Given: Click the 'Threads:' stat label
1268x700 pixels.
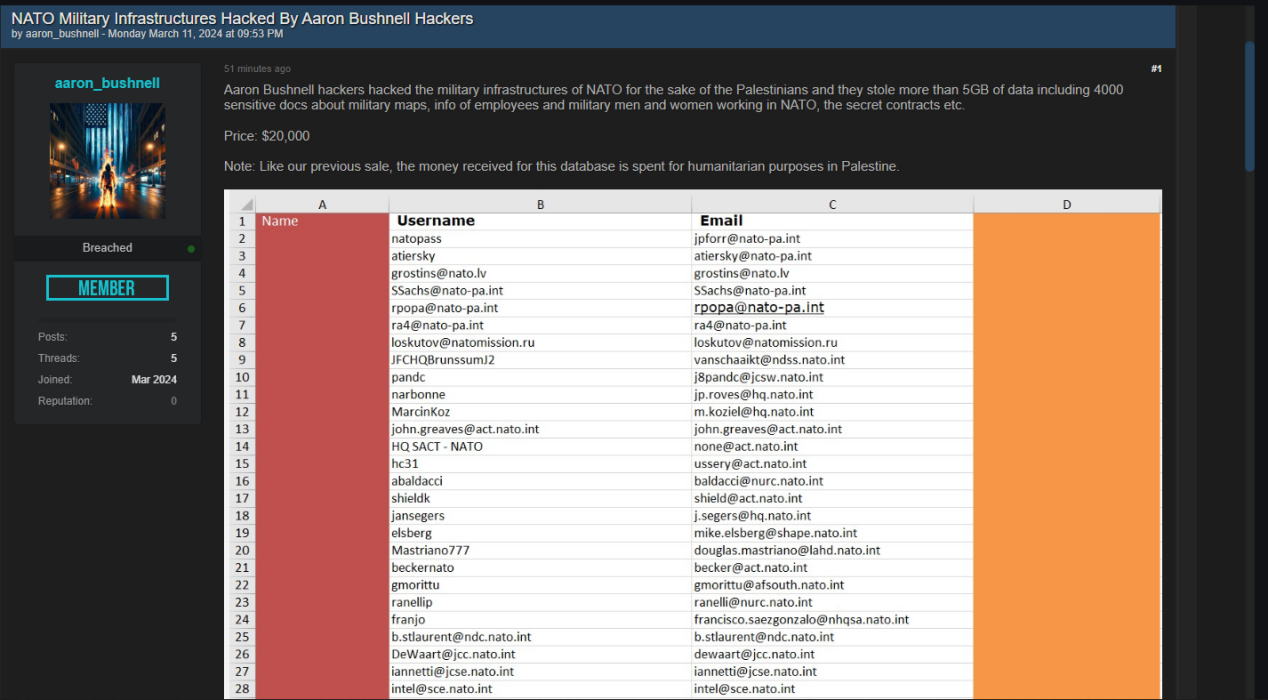Looking at the screenshot, I should point(59,358).
